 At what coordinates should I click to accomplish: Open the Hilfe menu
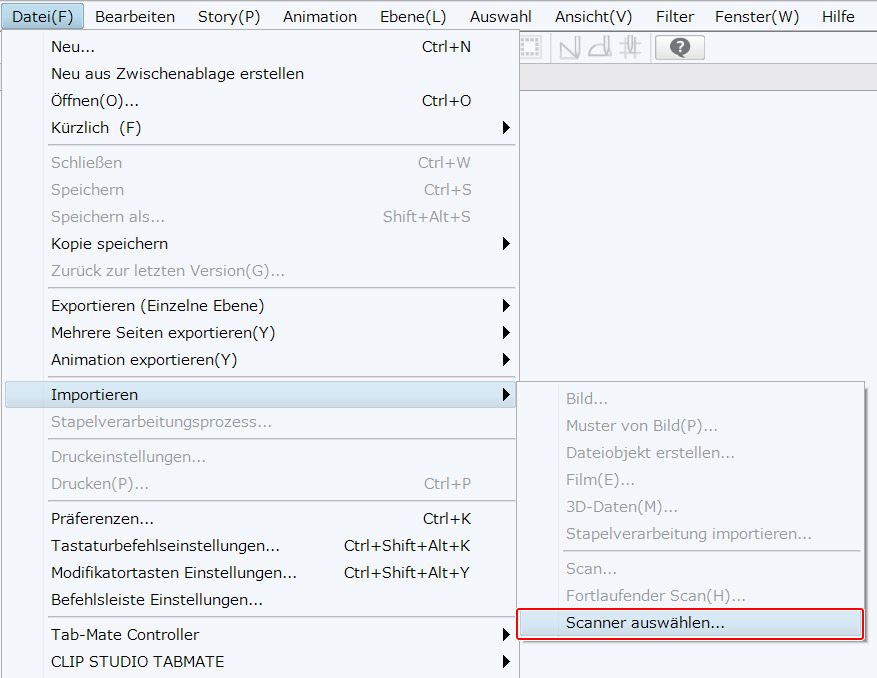(x=838, y=17)
